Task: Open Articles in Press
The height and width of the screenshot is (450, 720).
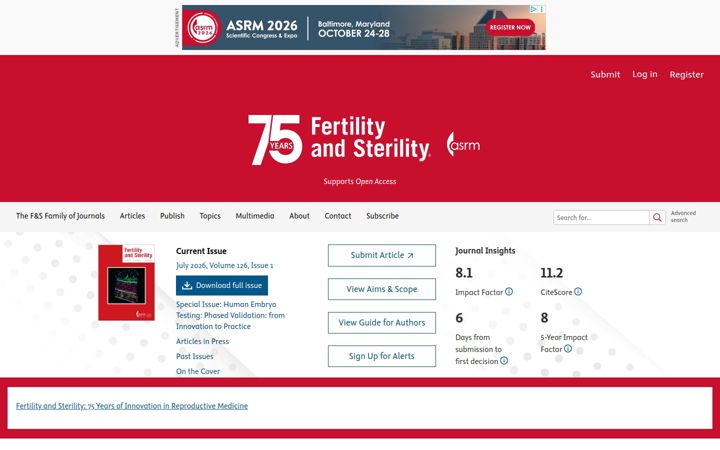Action: pos(202,341)
